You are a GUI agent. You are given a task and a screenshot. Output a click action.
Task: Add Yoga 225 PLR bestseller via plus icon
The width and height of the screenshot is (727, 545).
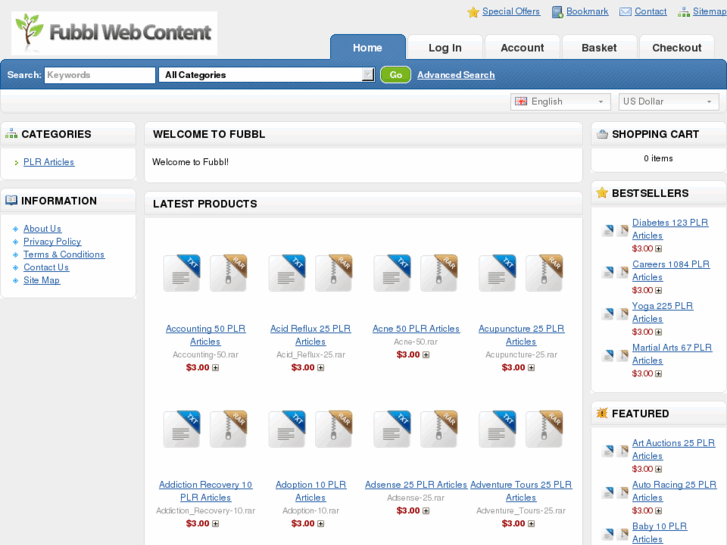coord(658,332)
